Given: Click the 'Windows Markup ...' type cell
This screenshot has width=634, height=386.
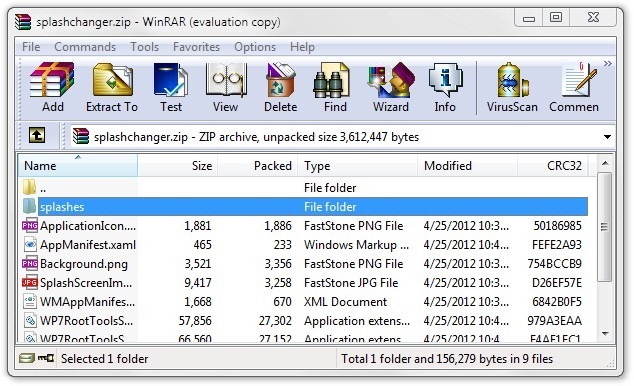Looking at the screenshot, I should (x=356, y=245).
